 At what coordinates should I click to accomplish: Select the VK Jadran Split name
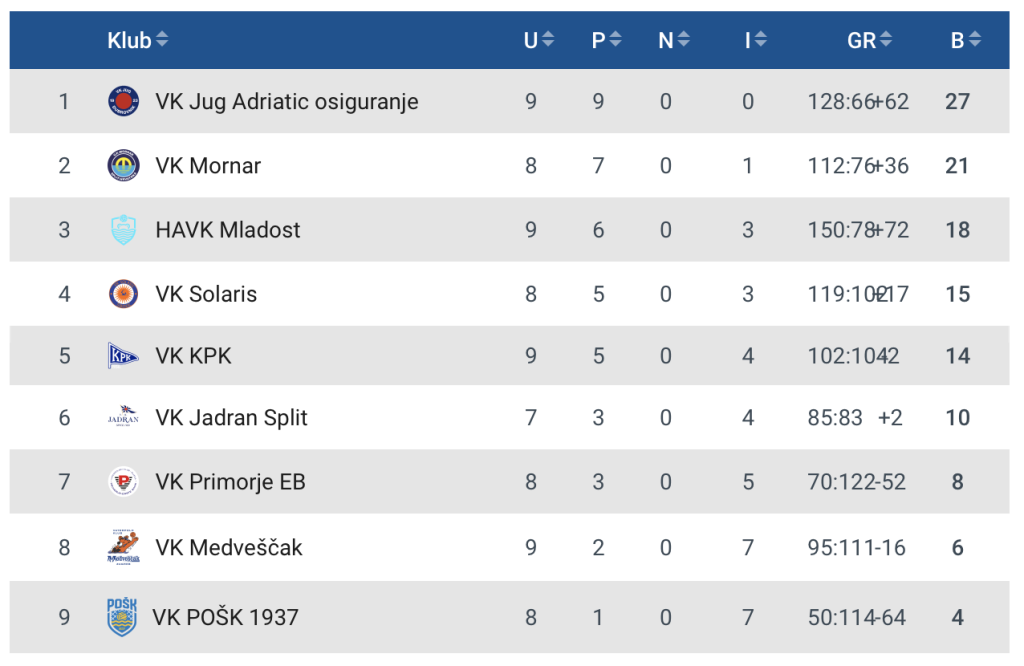231,418
